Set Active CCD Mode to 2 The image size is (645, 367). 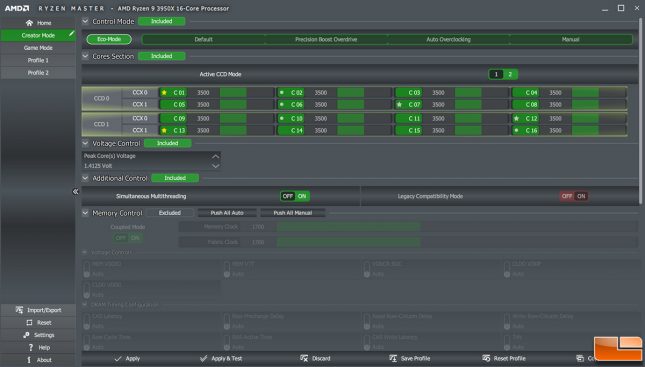510,74
